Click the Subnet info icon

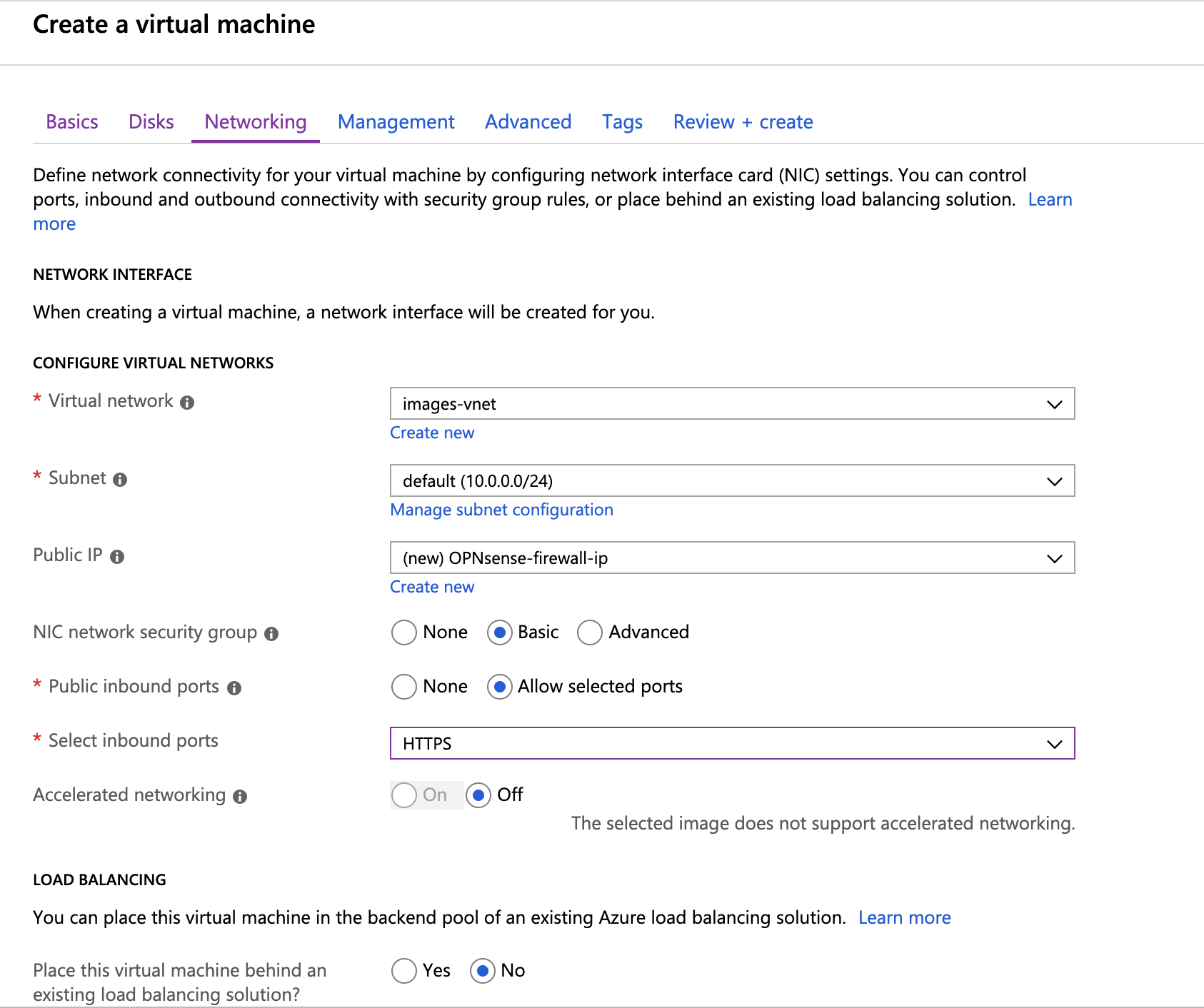120,480
